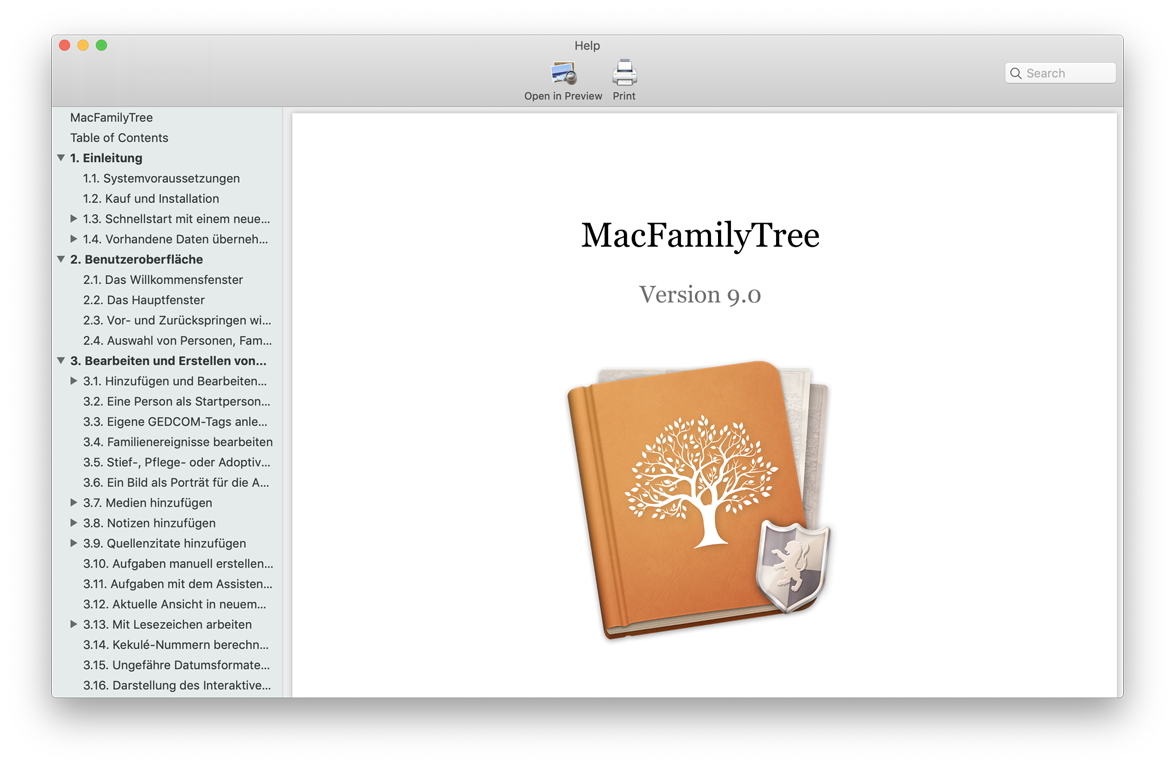Click the Help window title

587,46
